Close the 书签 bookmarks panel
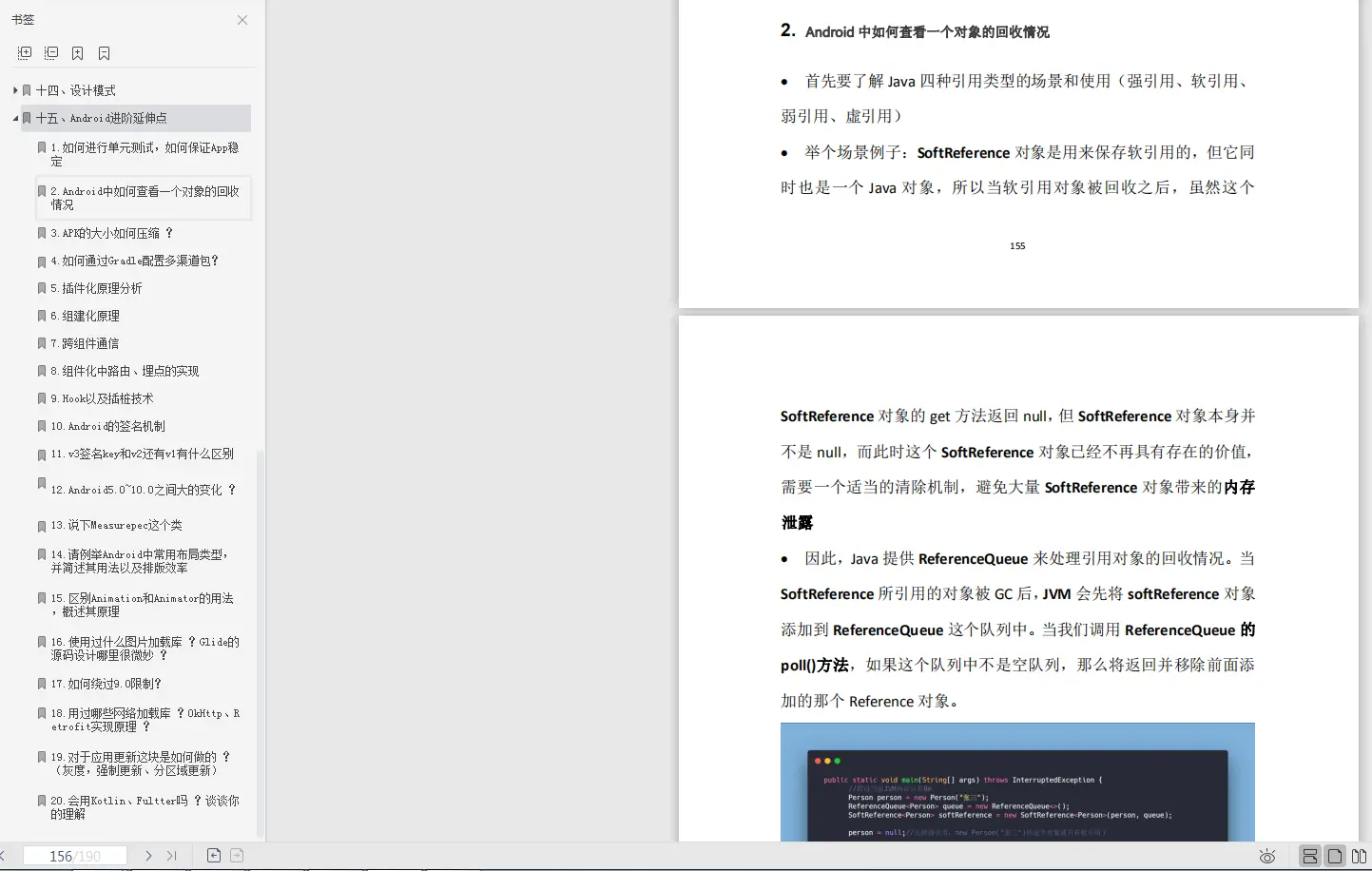This screenshot has height=871, width=1372. pyautogui.click(x=242, y=20)
